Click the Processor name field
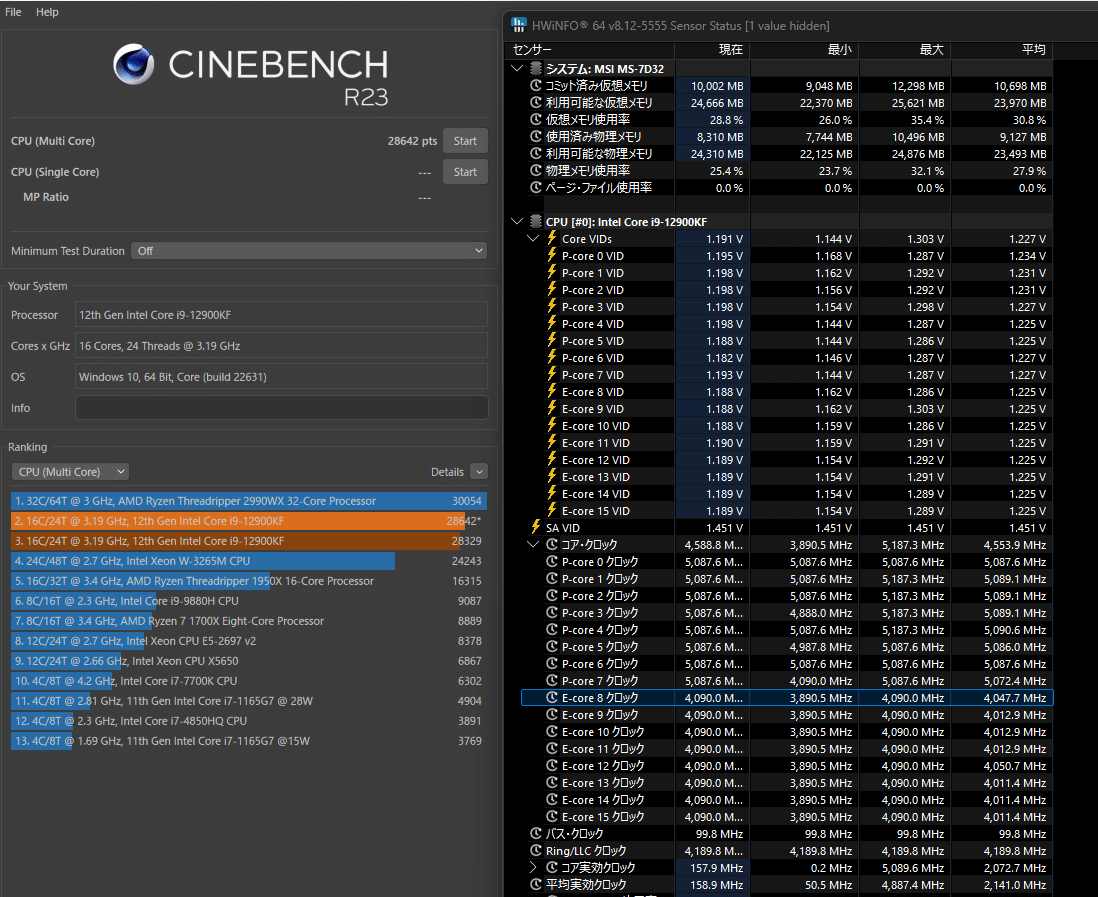The width and height of the screenshot is (1098, 897). (x=282, y=315)
